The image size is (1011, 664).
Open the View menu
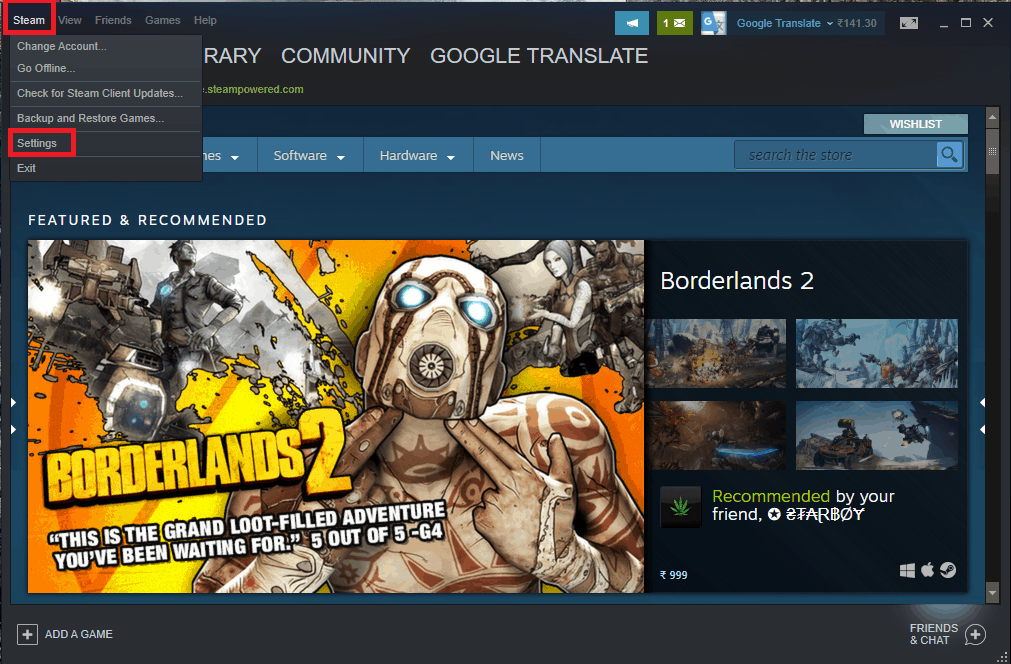(x=70, y=20)
